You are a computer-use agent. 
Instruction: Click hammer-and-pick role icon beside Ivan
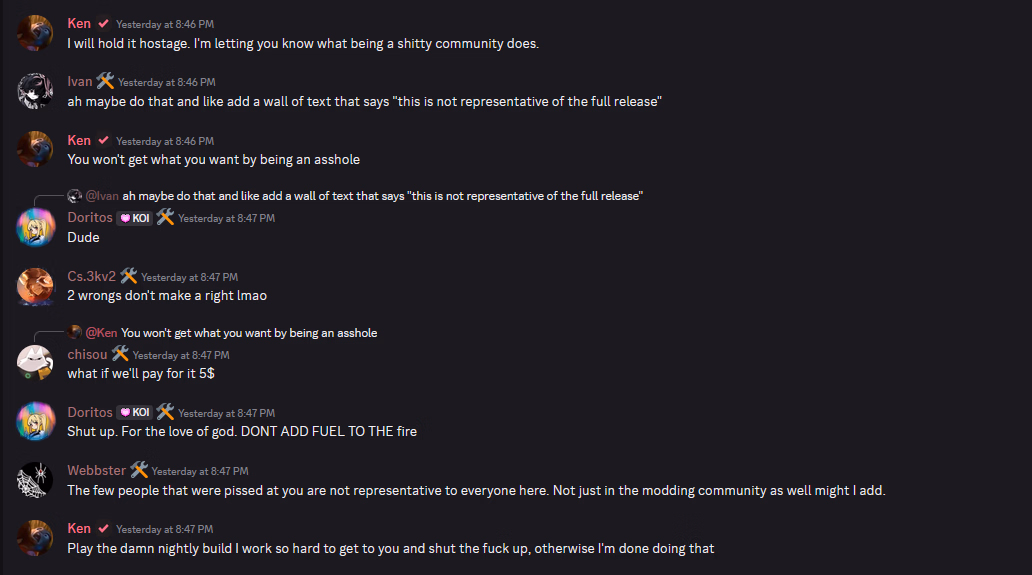click(x=105, y=81)
